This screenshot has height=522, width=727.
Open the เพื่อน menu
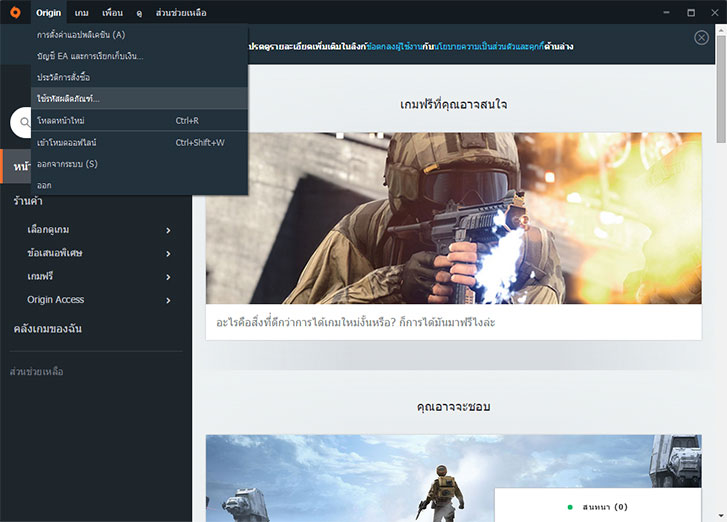[113, 13]
